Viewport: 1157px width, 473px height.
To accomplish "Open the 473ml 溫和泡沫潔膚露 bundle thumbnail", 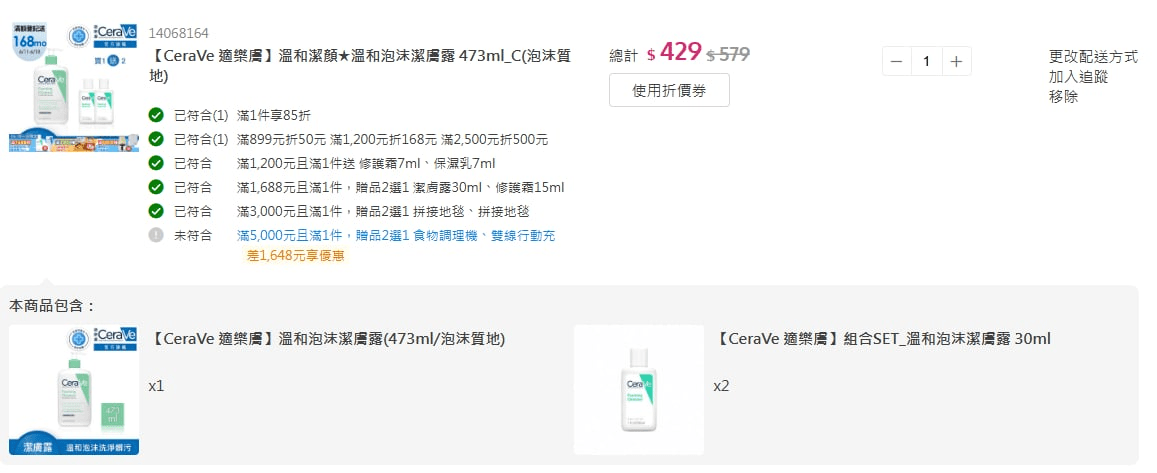I will 74,390.
